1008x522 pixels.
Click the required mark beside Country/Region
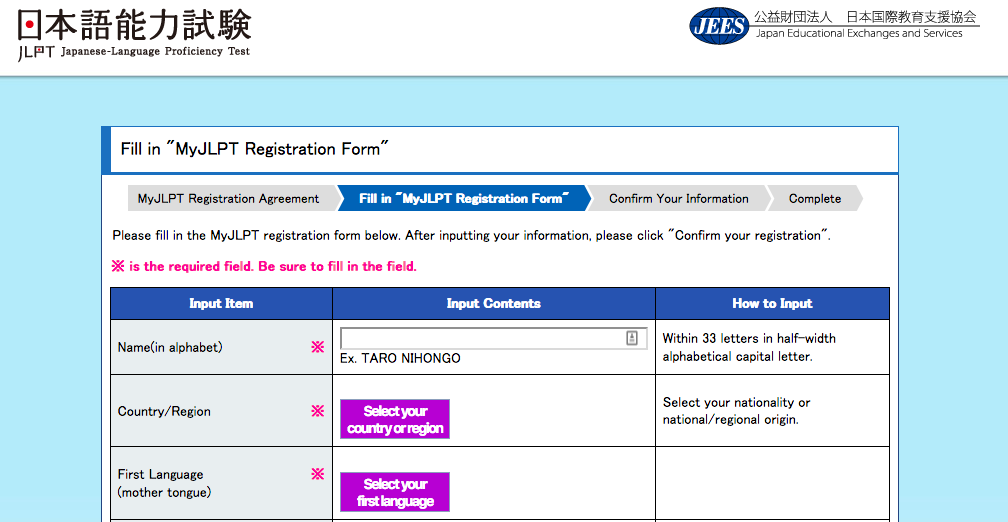[x=318, y=411]
